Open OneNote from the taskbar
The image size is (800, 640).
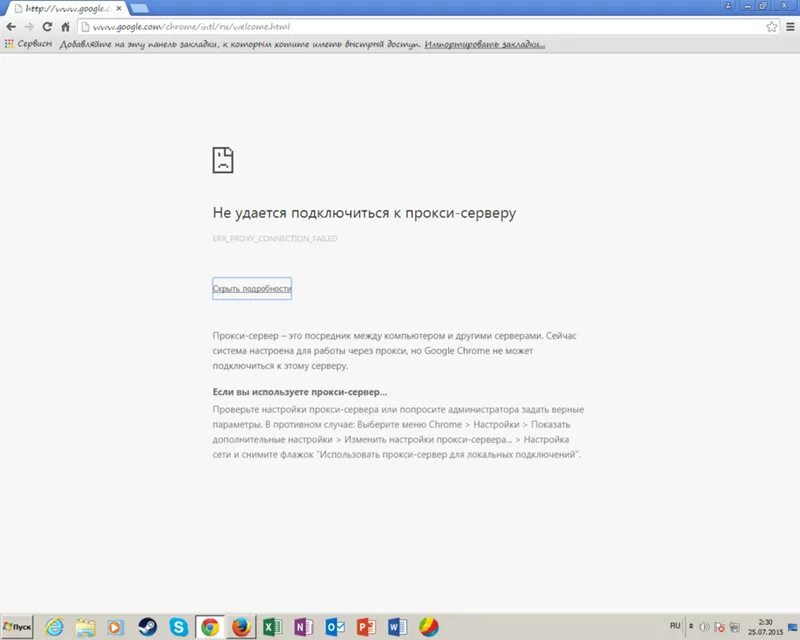pos(304,627)
